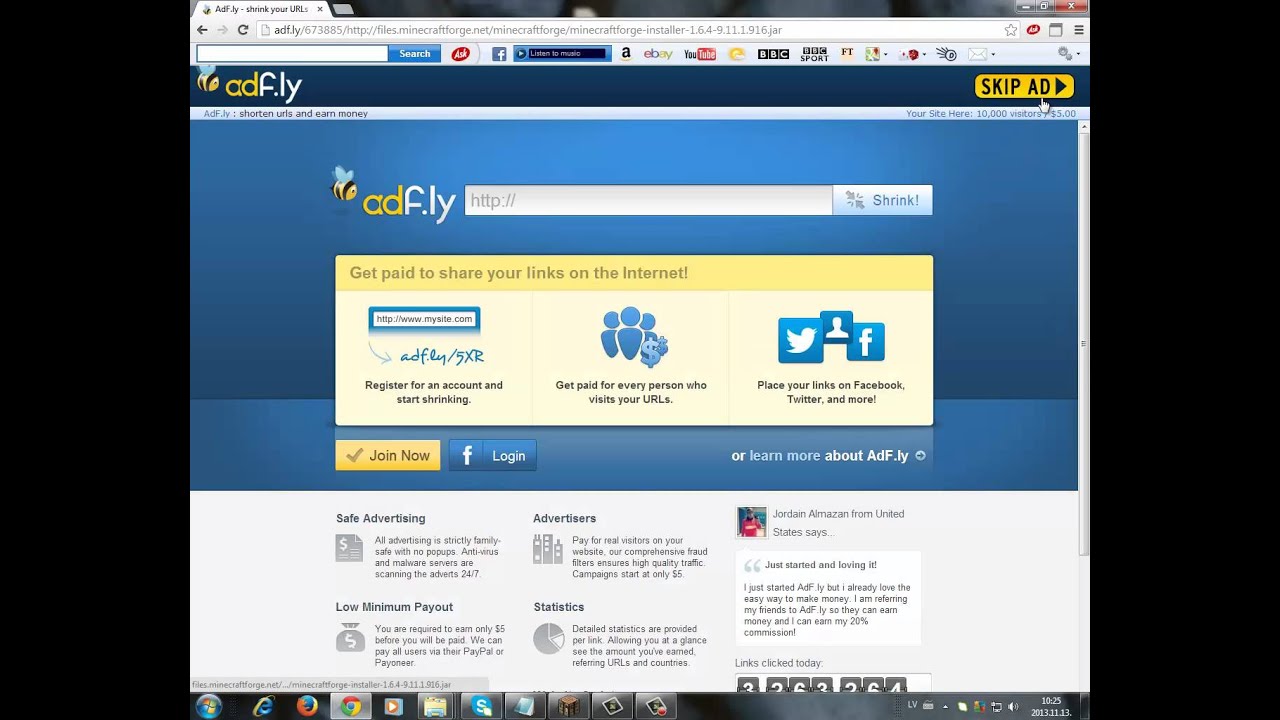Click the large adf.ly logo beside input
The image size is (1280, 720).
coord(394,195)
